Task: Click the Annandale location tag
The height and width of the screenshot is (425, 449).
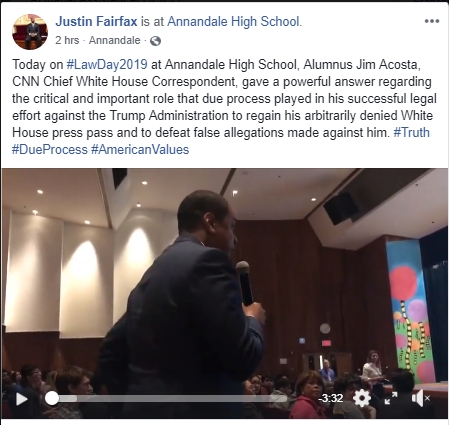Action: (x=114, y=41)
